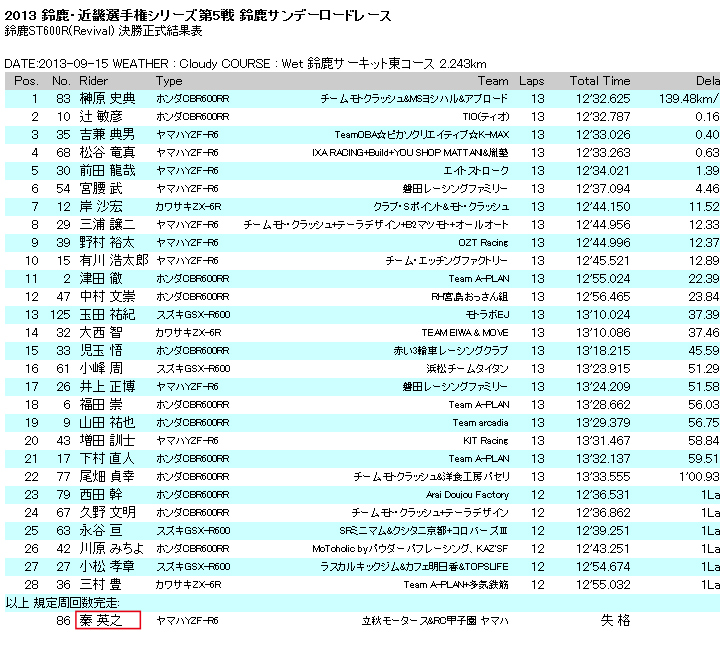Screen dimensions: 720x650
Task: Click rider name 野村 裕太
Action: coord(107,242)
